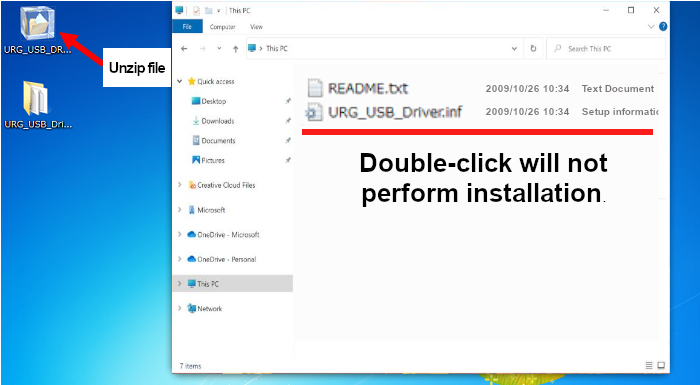Expand the Network tree node
The width and height of the screenshot is (700, 385).
coord(180,309)
